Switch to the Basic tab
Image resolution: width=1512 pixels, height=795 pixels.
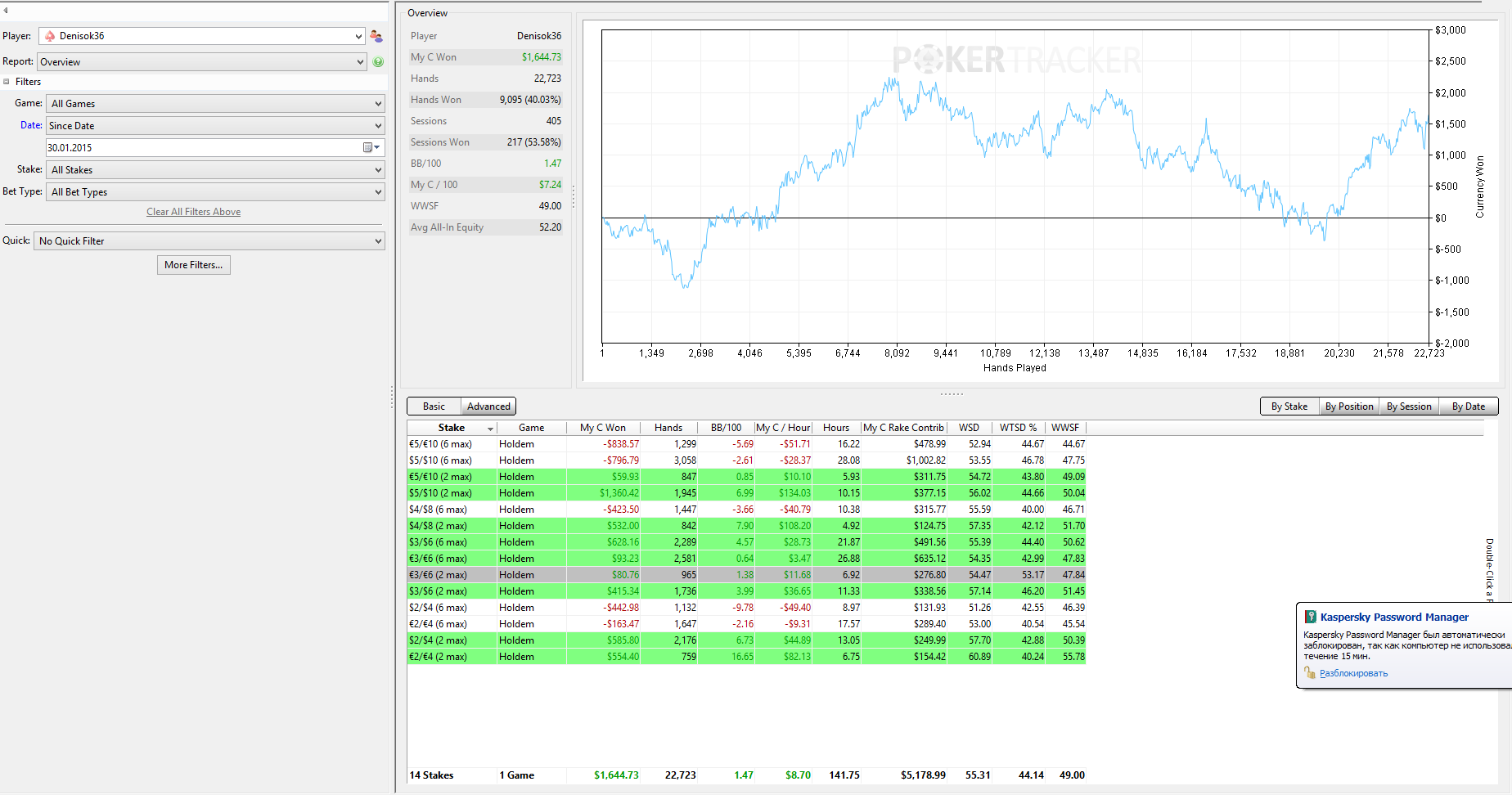click(x=434, y=406)
